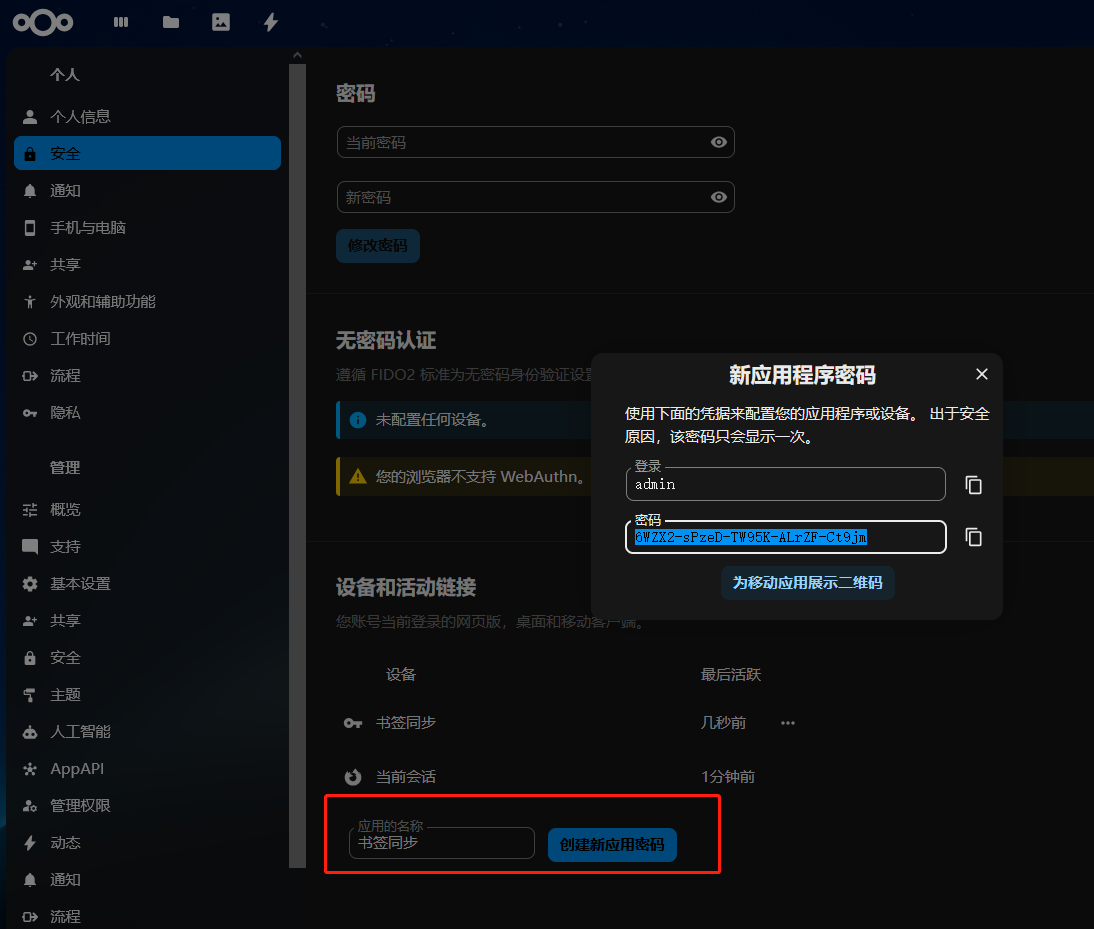Show the new password text
Screen dimensions: 1094x929
coord(719,197)
